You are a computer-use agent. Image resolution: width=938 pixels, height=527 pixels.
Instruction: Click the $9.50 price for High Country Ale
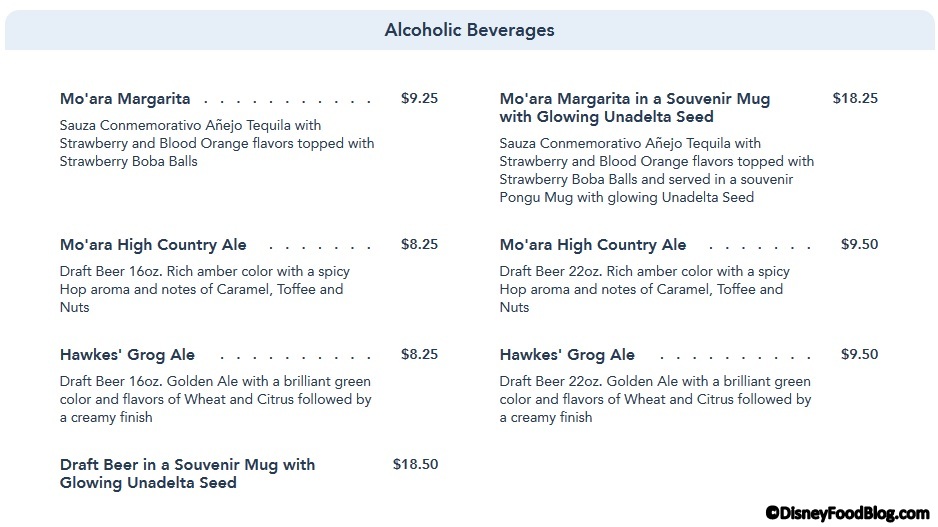[859, 244]
